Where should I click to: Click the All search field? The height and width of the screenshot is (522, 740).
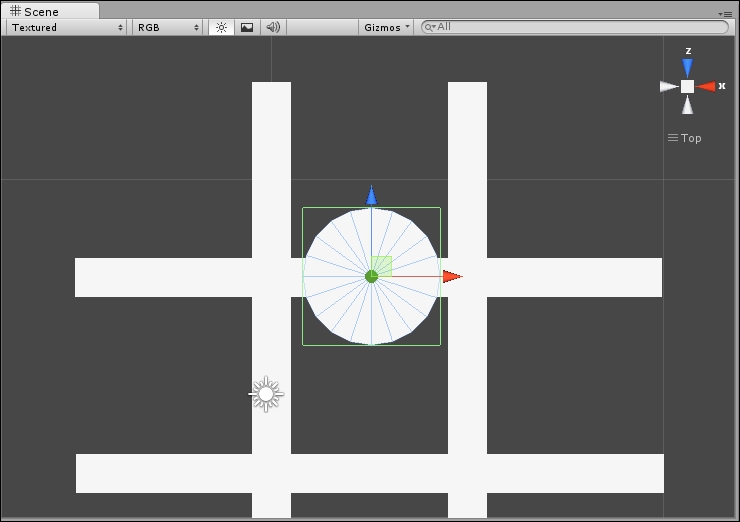tap(575, 27)
